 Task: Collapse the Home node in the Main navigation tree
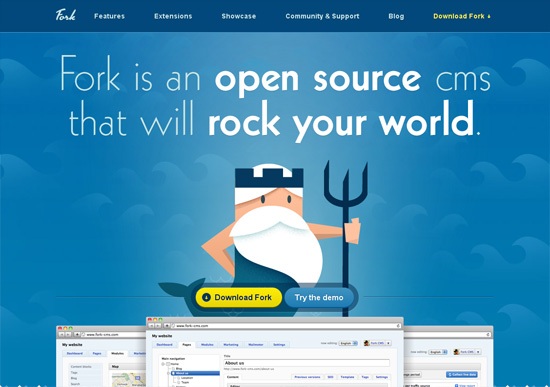[163, 364]
